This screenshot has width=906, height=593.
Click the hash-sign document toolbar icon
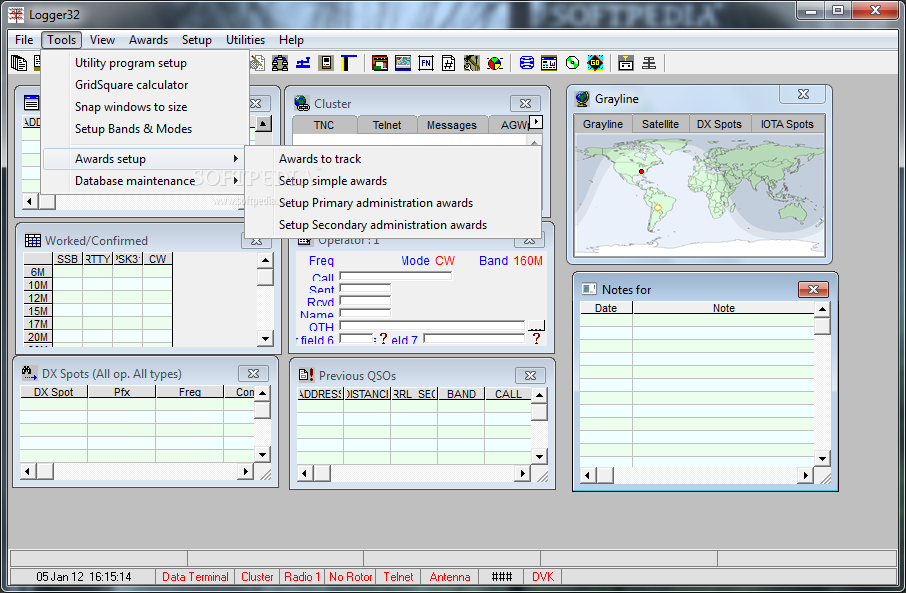pyautogui.click(x=448, y=63)
